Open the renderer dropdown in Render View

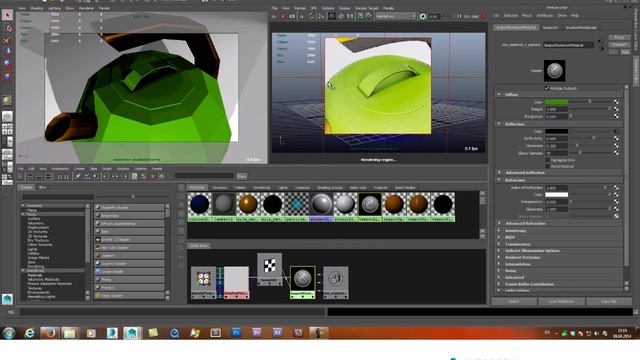[x=396, y=16]
